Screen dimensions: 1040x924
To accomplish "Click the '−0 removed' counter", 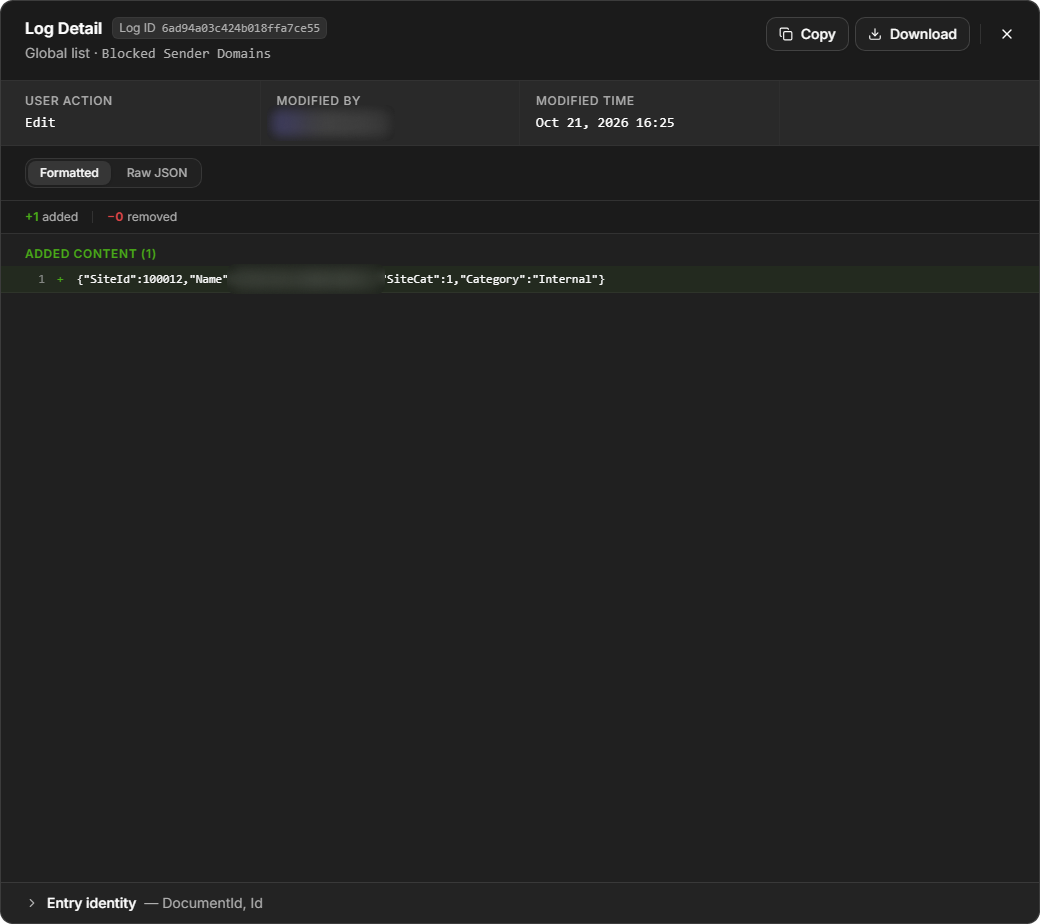I will tap(142, 217).
